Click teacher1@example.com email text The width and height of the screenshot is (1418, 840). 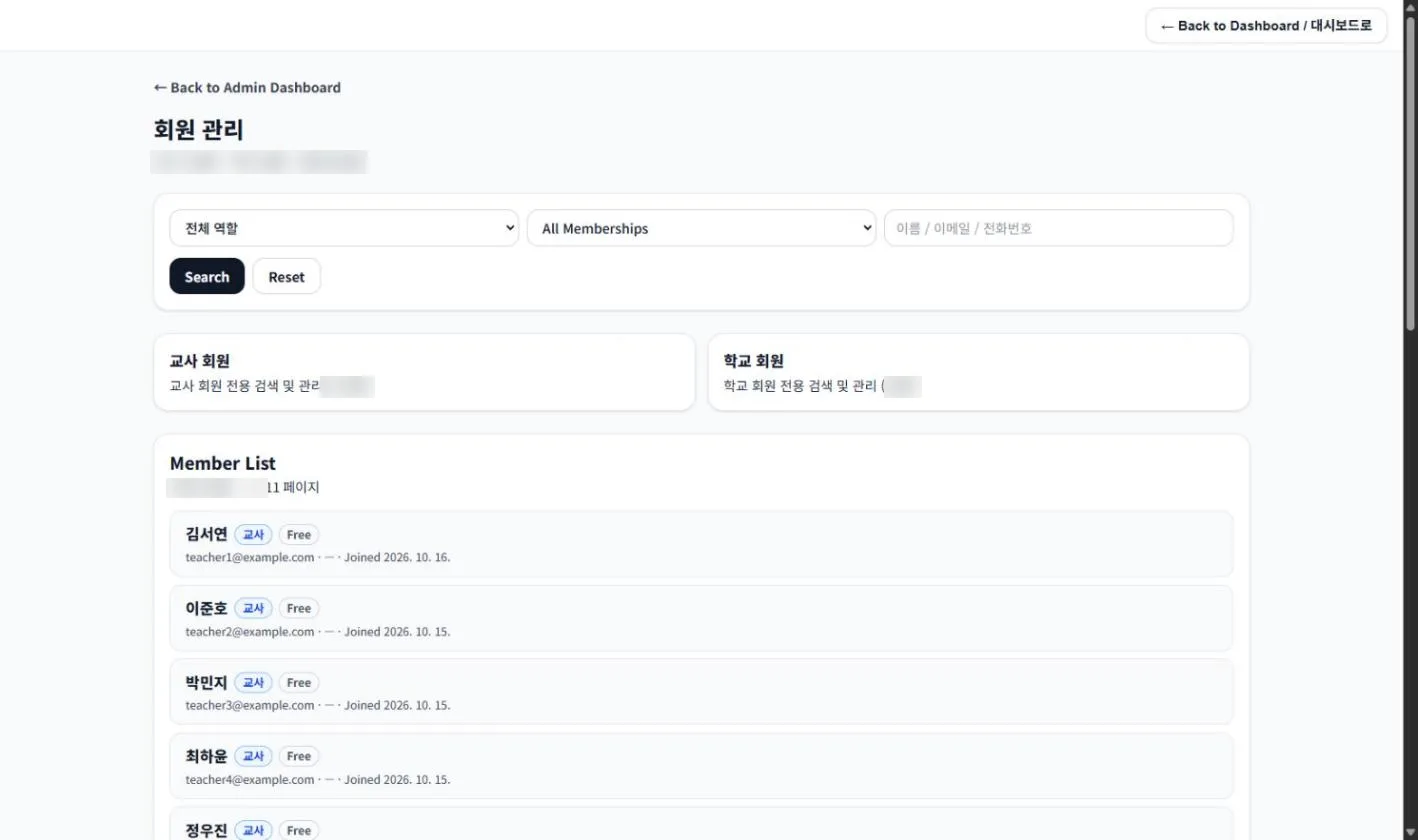(x=250, y=558)
